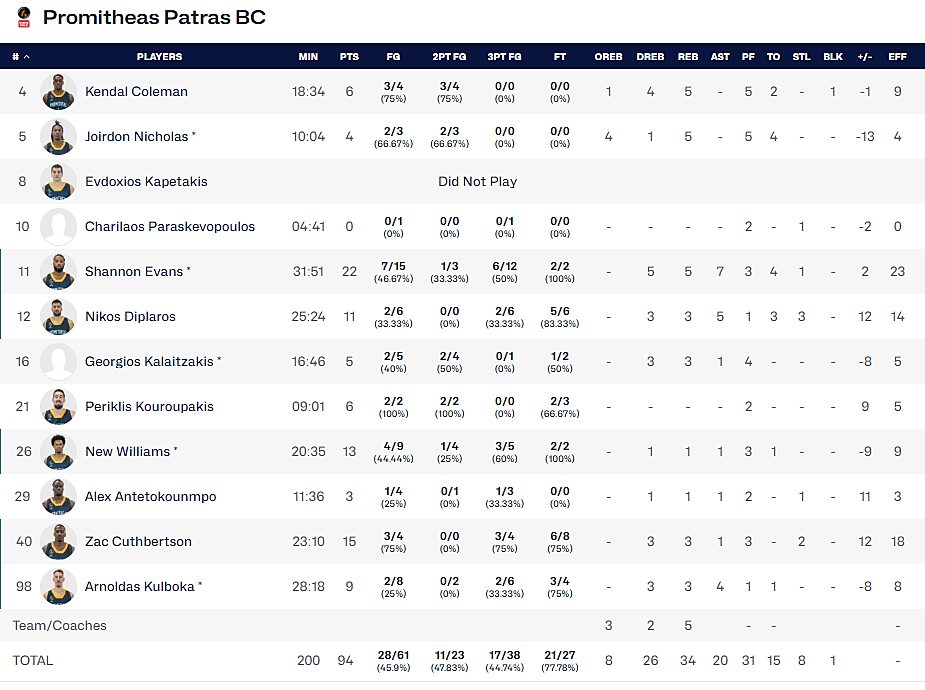This screenshot has height=690, width=925.
Task: Select Kendal Coleman's 18:34 minutes value
Action: coord(308,91)
